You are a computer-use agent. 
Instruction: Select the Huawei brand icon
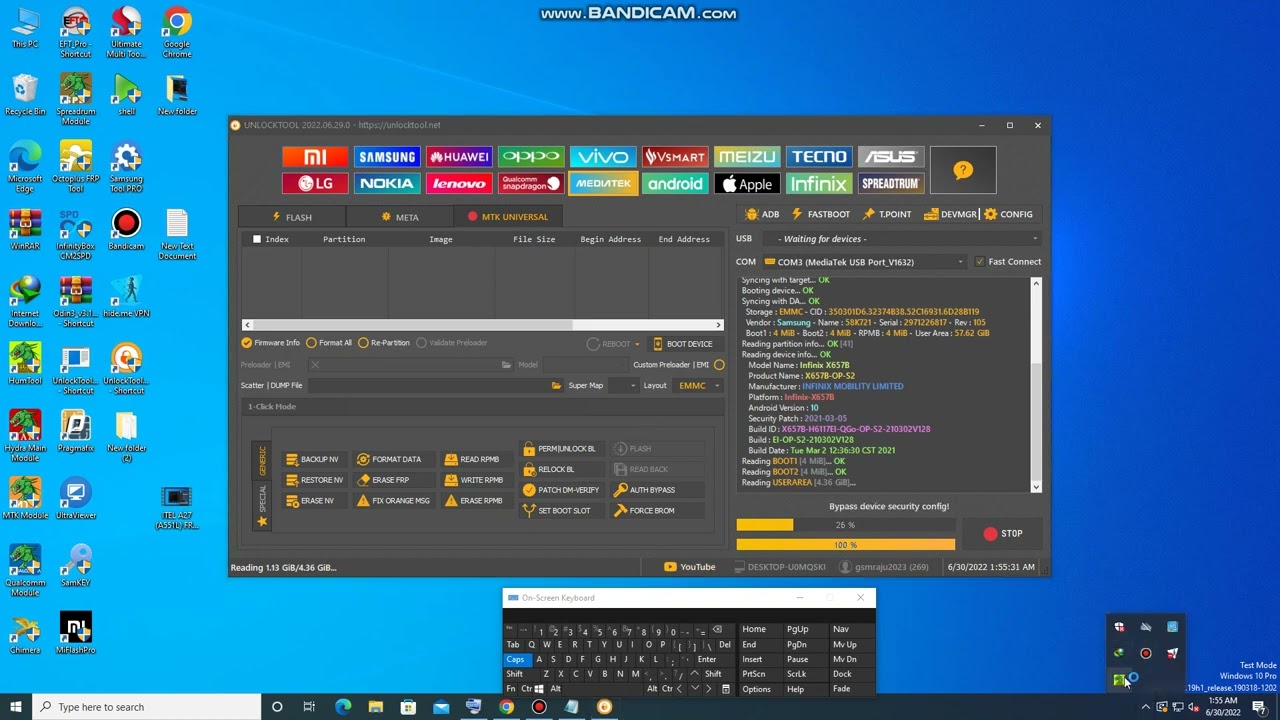pos(459,157)
